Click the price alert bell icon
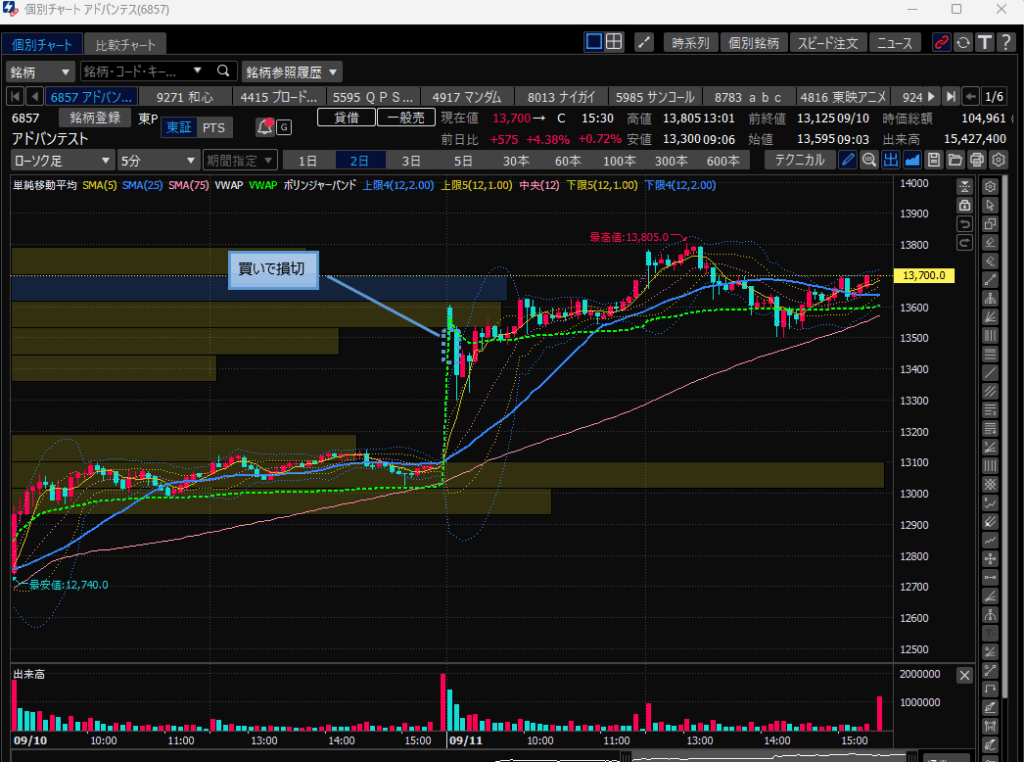1024x762 pixels. coord(265,127)
